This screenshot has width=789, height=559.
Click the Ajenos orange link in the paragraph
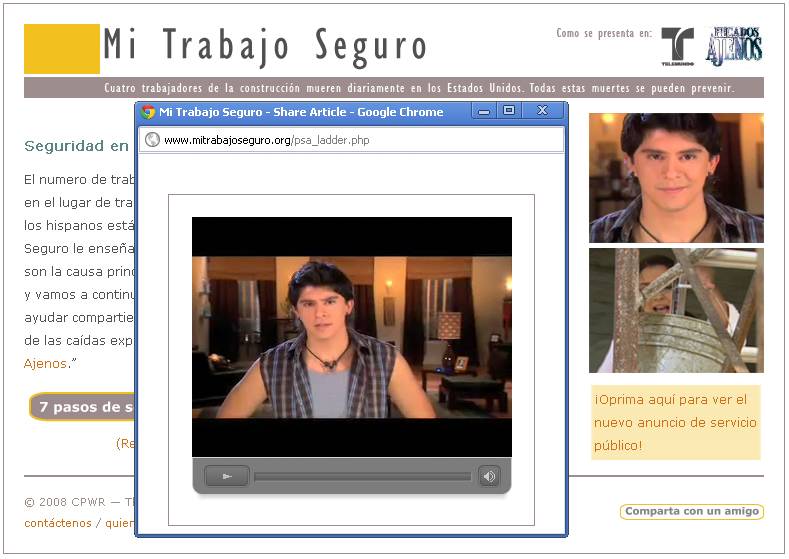[x=45, y=363]
